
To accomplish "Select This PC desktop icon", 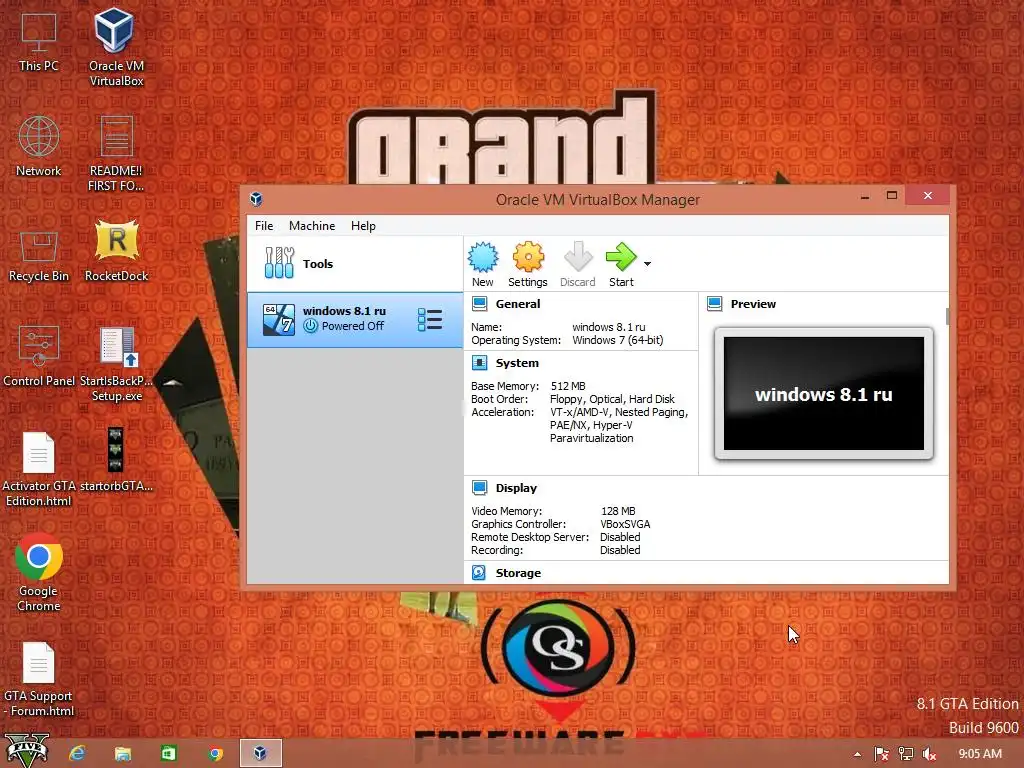I will click(39, 42).
